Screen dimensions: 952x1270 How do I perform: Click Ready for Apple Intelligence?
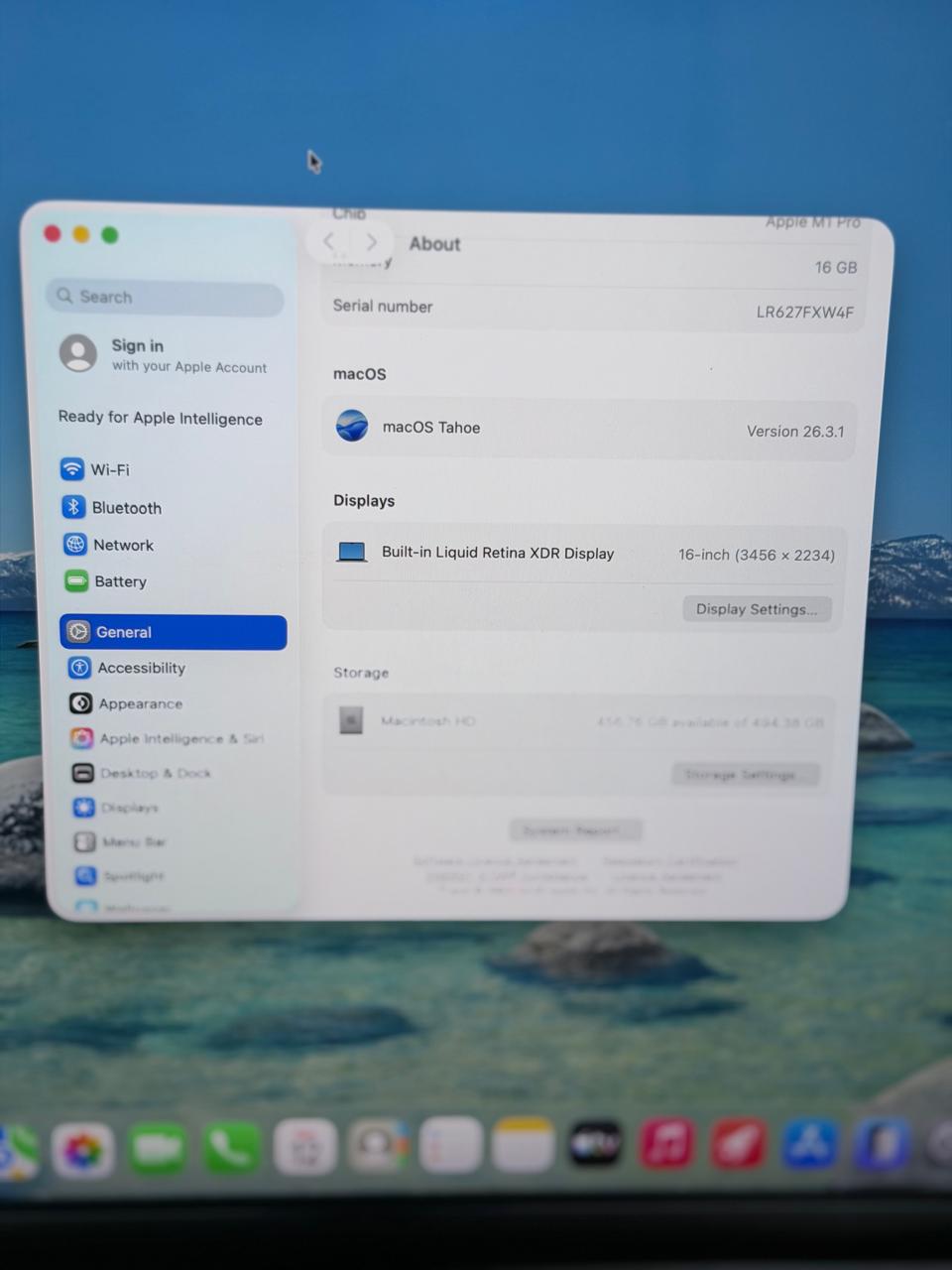pos(160,418)
